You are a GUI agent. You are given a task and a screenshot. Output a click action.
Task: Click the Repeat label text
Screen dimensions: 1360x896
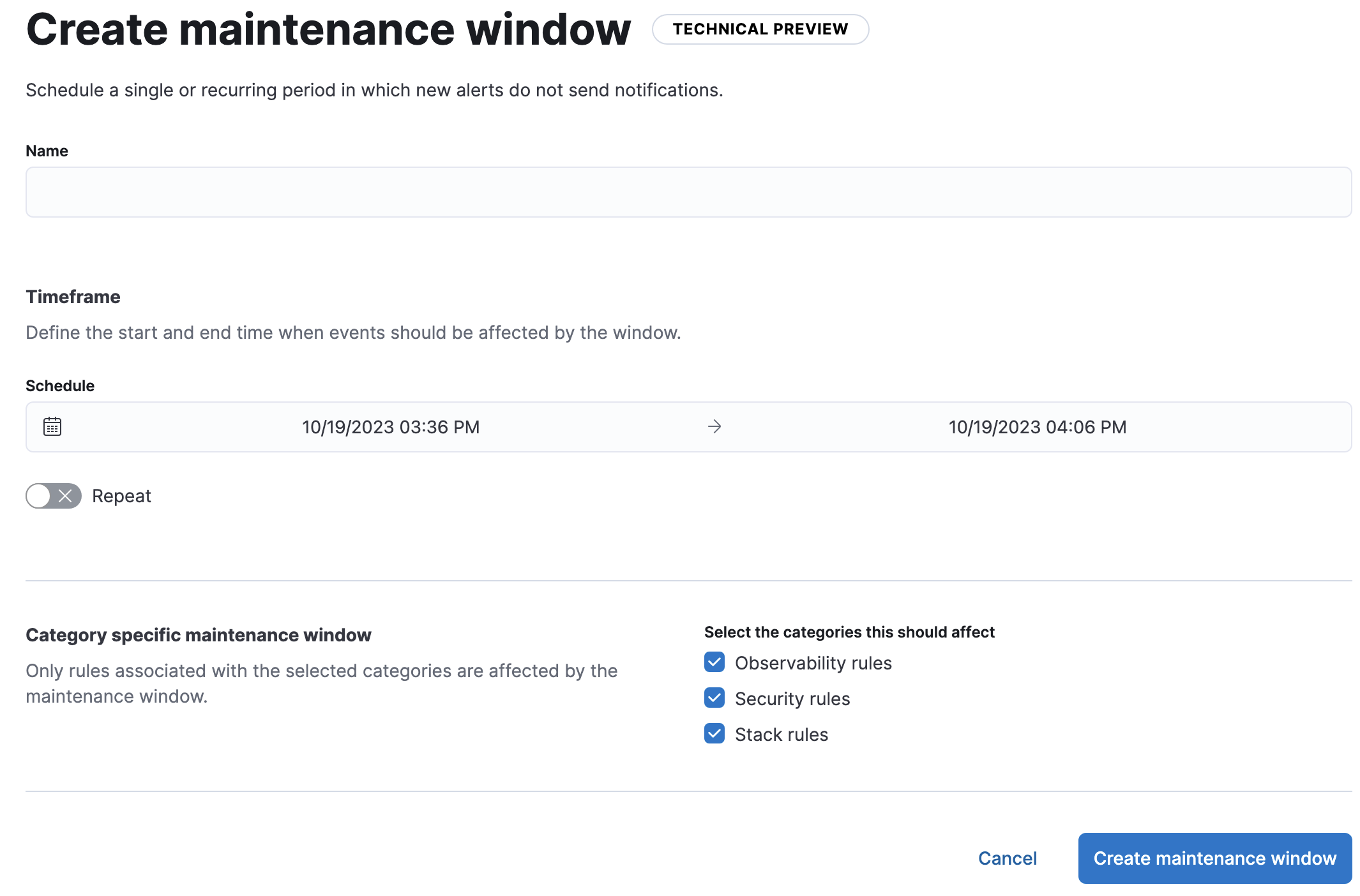point(121,496)
